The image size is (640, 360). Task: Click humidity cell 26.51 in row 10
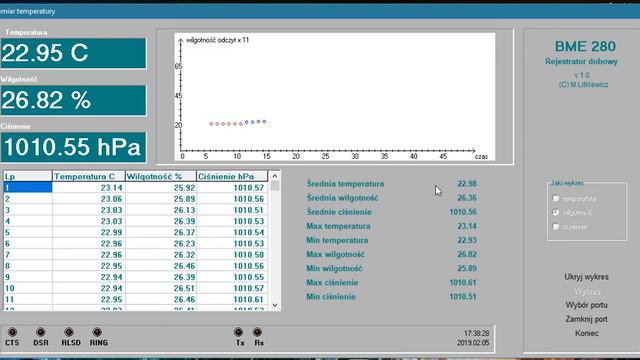click(x=161, y=288)
